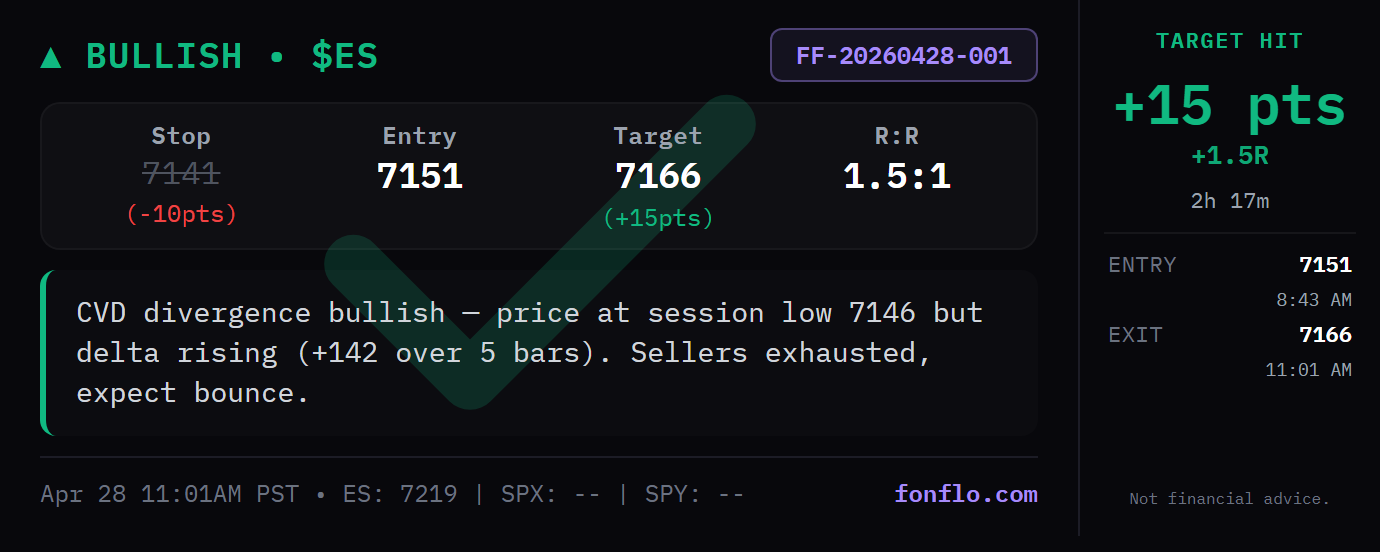Click the large +15 pts result

[x=1229, y=106]
